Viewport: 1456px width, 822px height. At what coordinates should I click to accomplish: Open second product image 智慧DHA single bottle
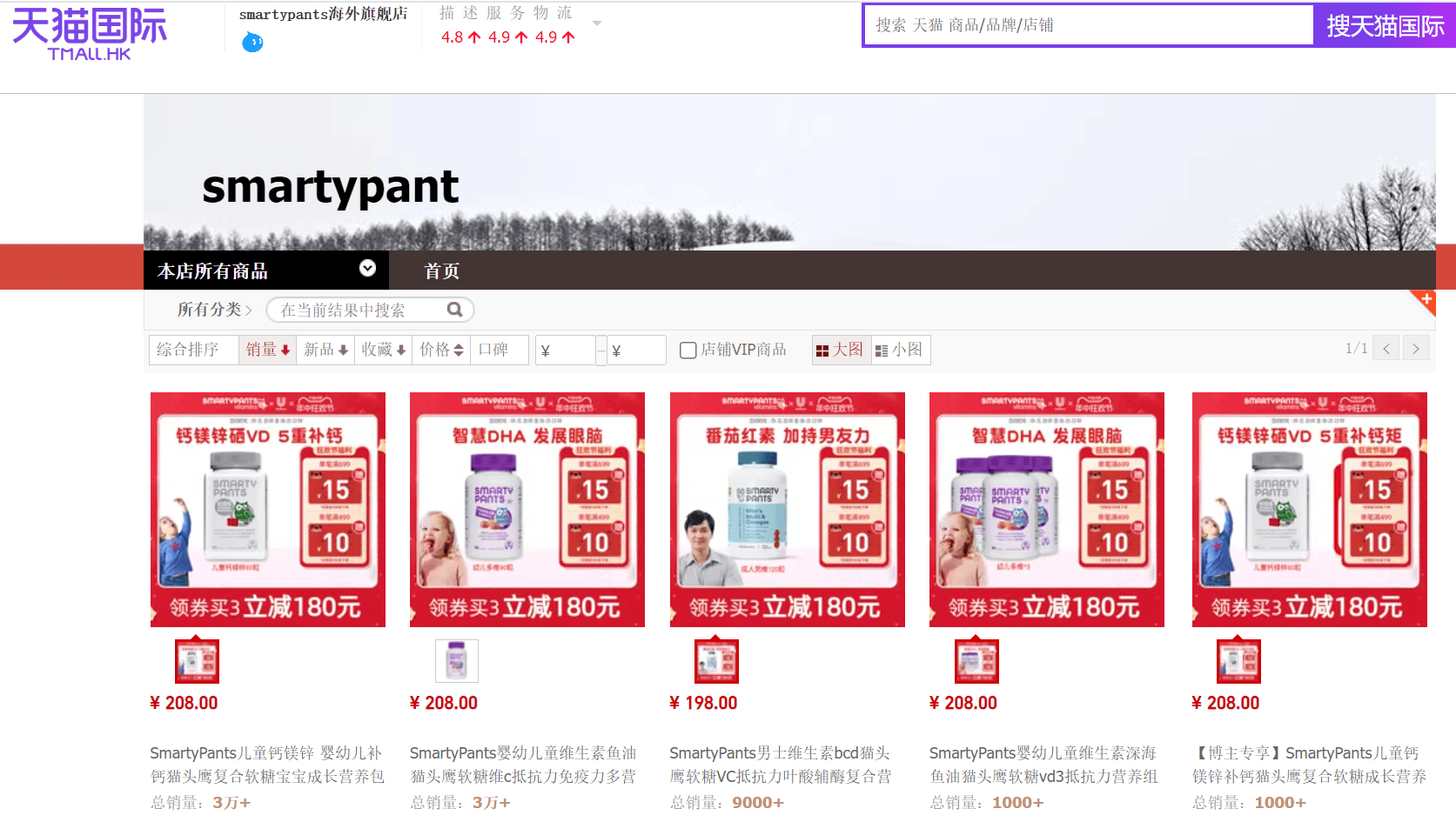click(x=527, y=510)
